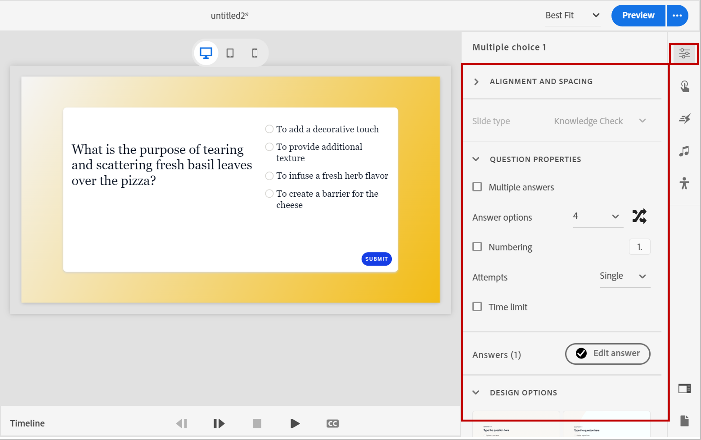Open the Audio panel music note icon
Screen dimensions: 701x440
coord(684,151)
